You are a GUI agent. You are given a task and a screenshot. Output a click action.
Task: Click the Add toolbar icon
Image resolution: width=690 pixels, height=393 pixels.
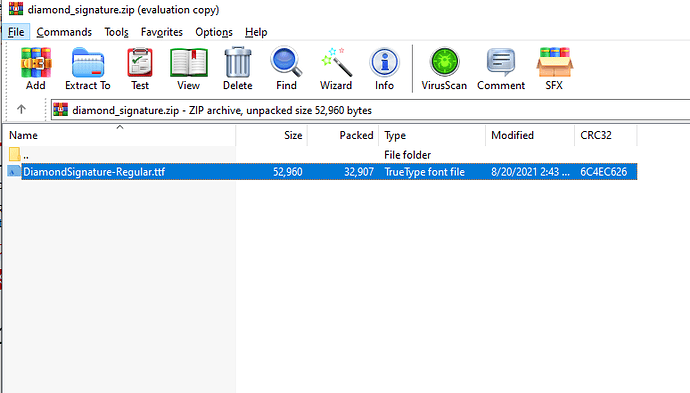coord(36,68)
